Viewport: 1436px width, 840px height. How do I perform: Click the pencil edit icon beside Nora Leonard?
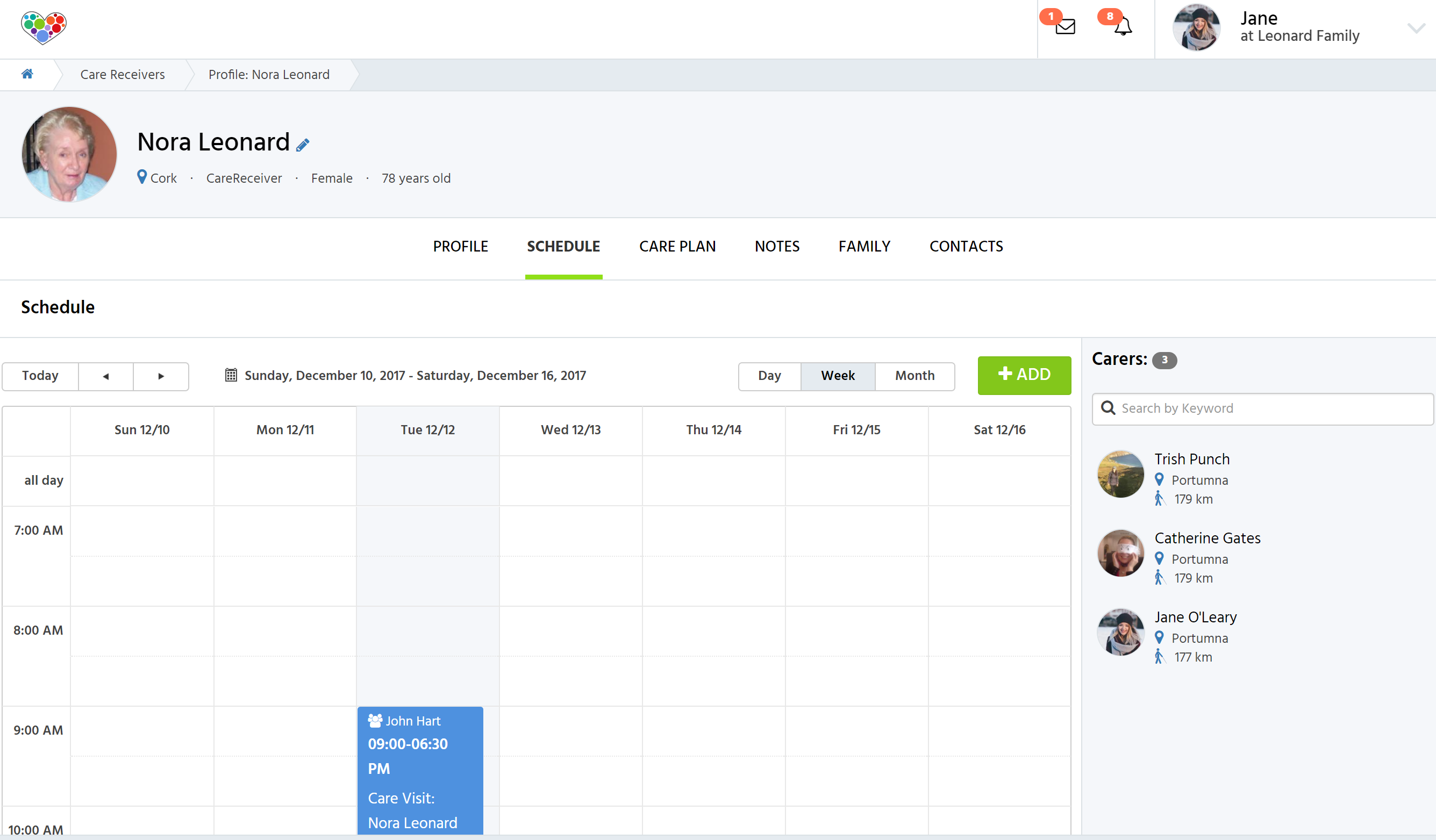[x=303, y=145]
